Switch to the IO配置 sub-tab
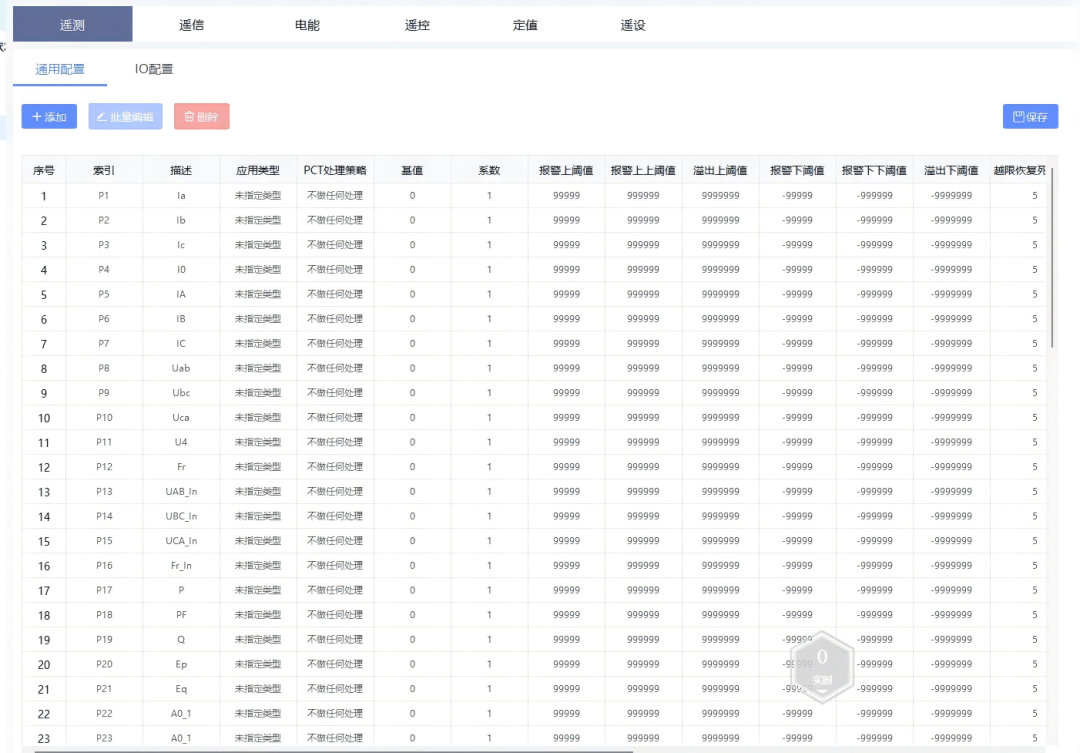1080x753 pixels. (155, 70)
